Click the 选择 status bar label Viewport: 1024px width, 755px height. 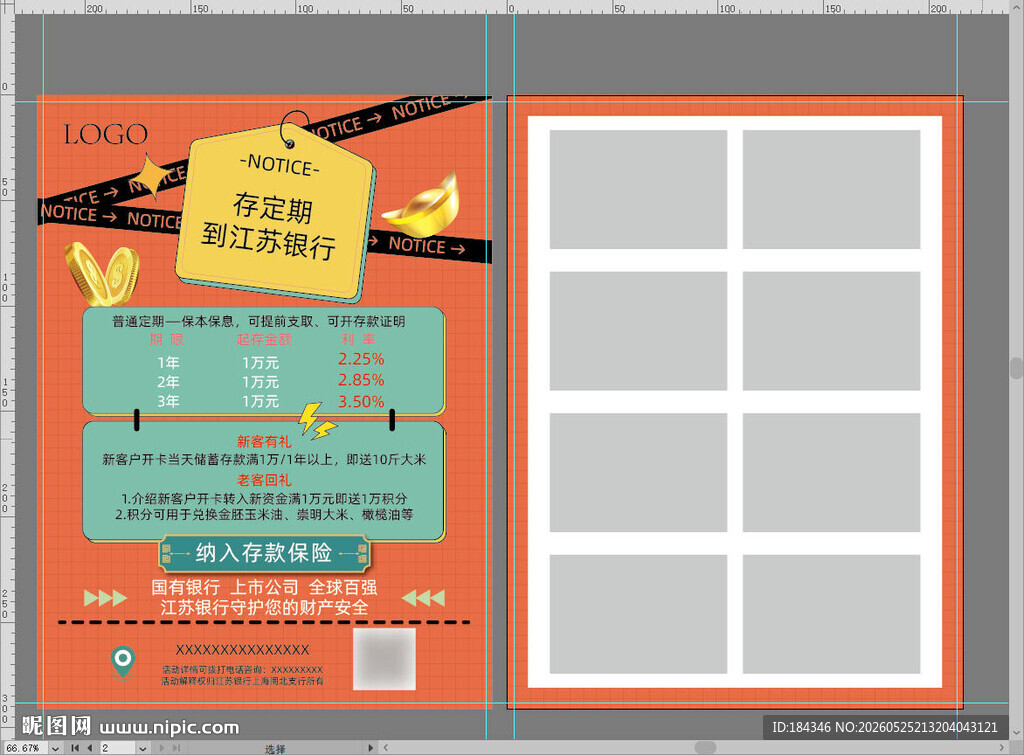coord(275,749)
